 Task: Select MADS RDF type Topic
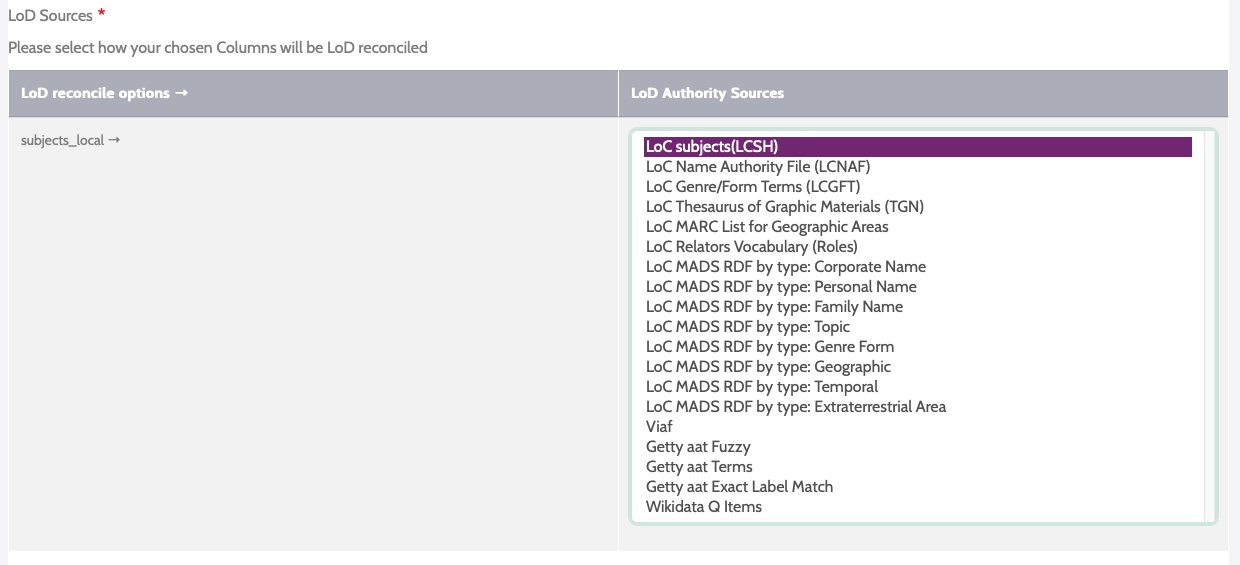click(747, 327)
